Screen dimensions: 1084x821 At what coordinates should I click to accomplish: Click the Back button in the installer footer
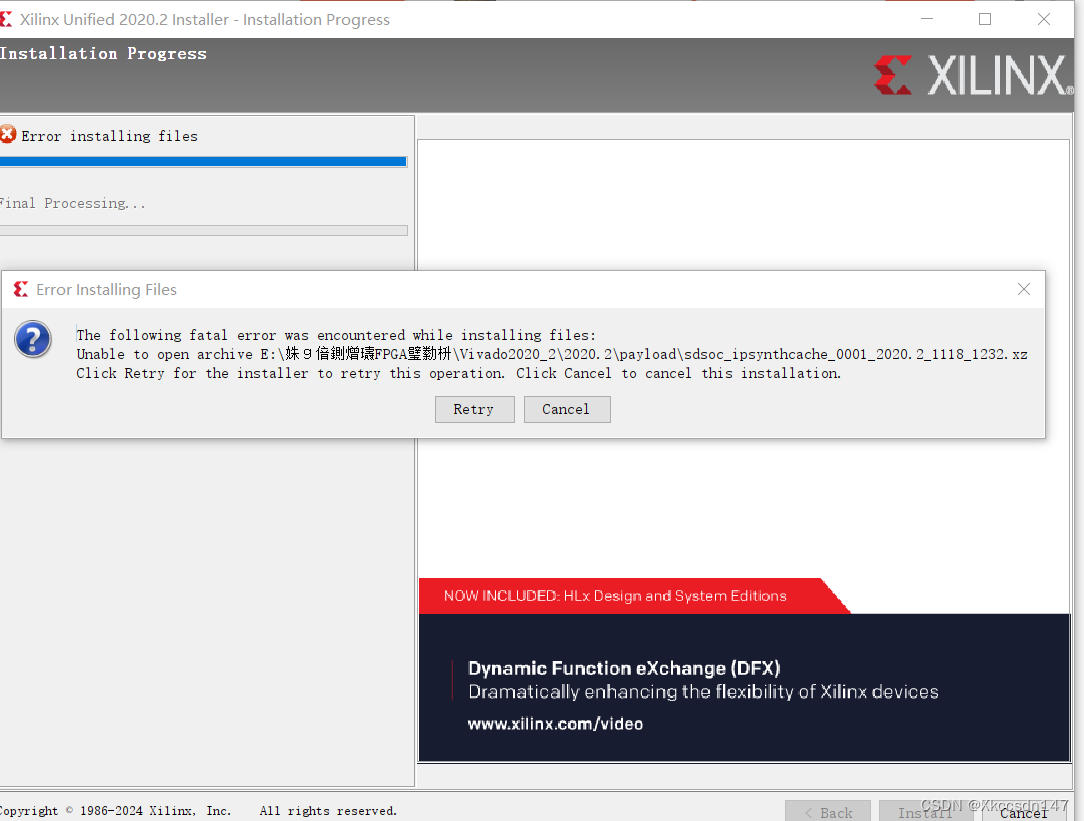coord(828,812)
